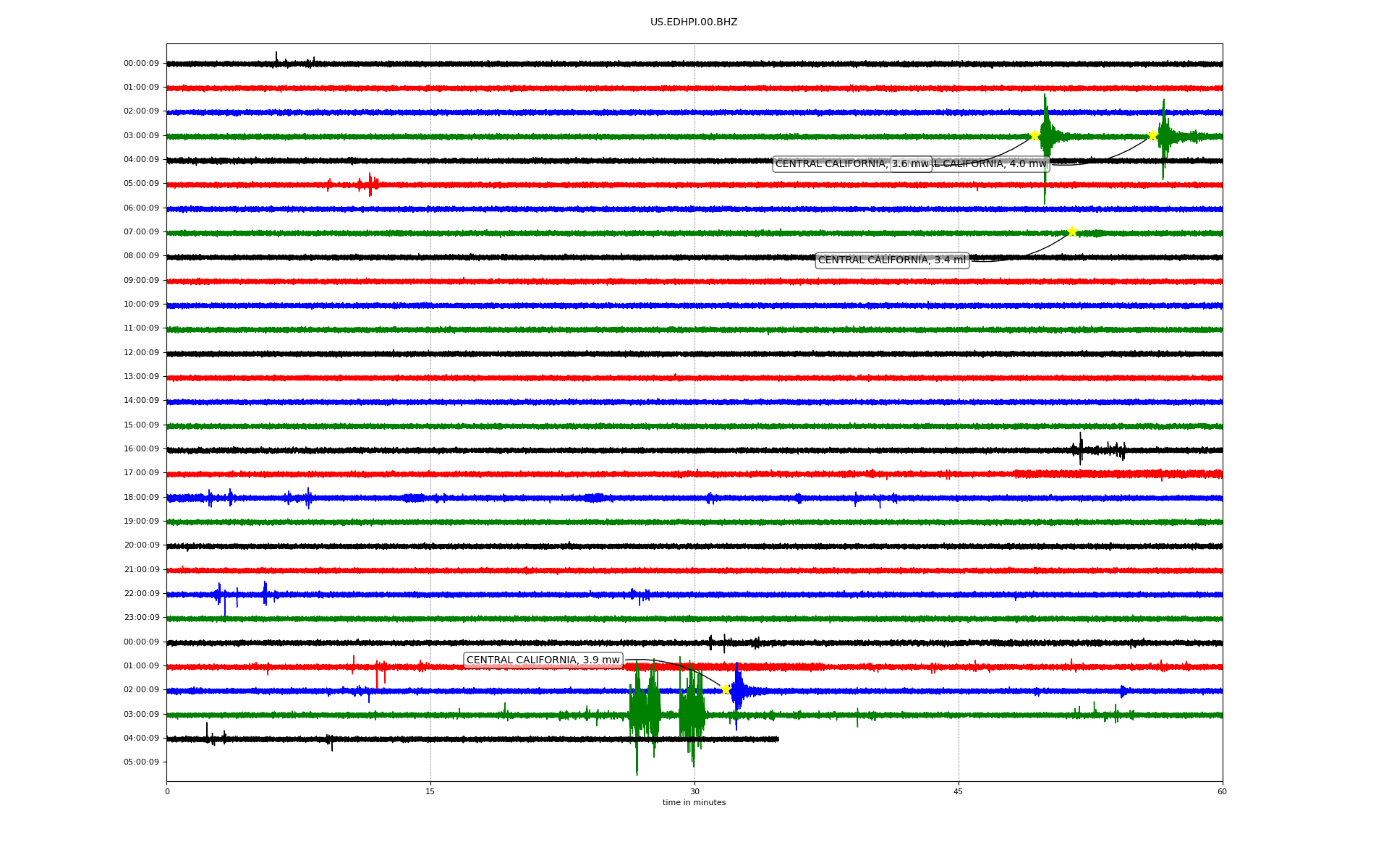The image size is (1389, 868).
Task: Click the 03:00:09 time label near the top
Action: (x=141, y=135)
